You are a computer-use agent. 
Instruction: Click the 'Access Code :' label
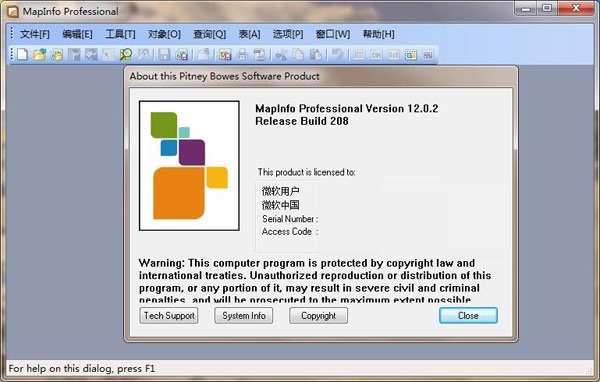pyautogui.click(x=290, y=232)
